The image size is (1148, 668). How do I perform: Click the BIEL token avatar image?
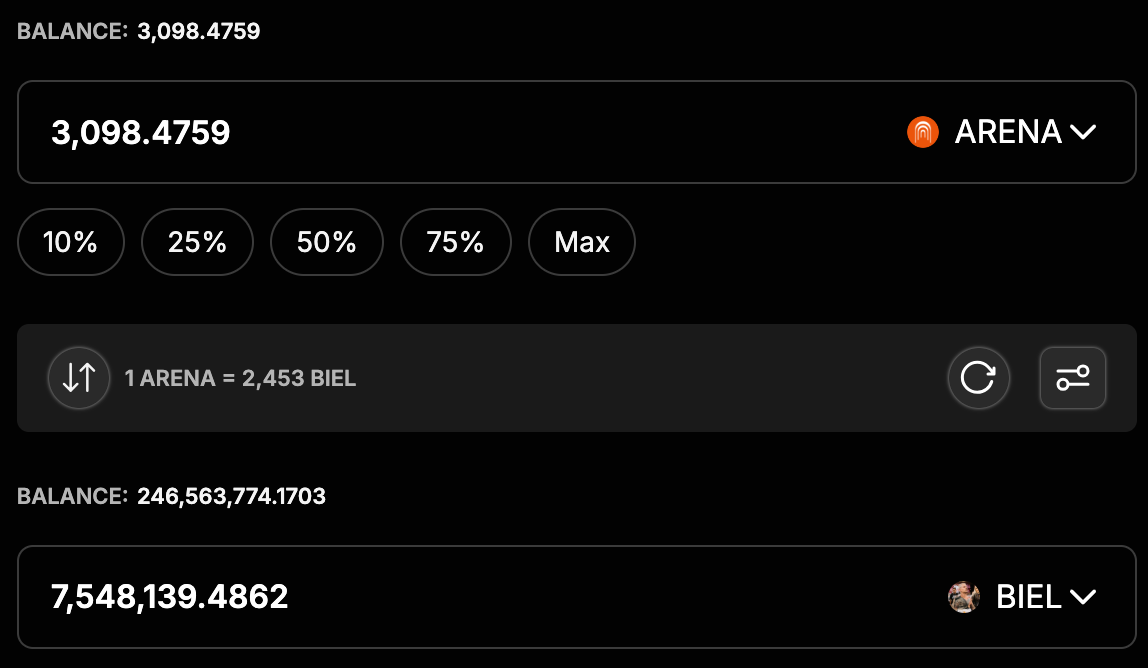963,597
